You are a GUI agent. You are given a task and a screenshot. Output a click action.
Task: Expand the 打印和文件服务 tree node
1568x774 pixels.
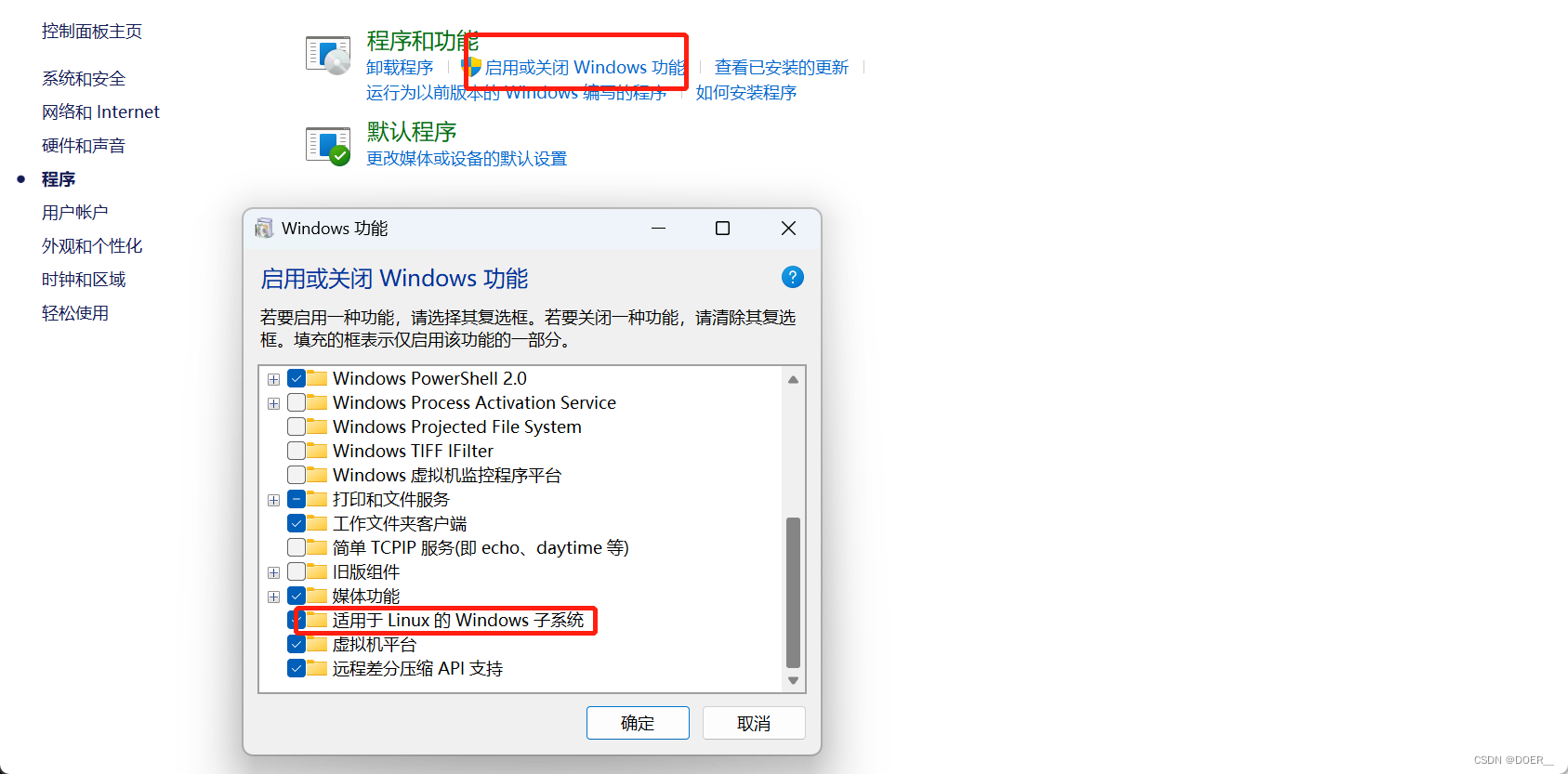point(273,500)
